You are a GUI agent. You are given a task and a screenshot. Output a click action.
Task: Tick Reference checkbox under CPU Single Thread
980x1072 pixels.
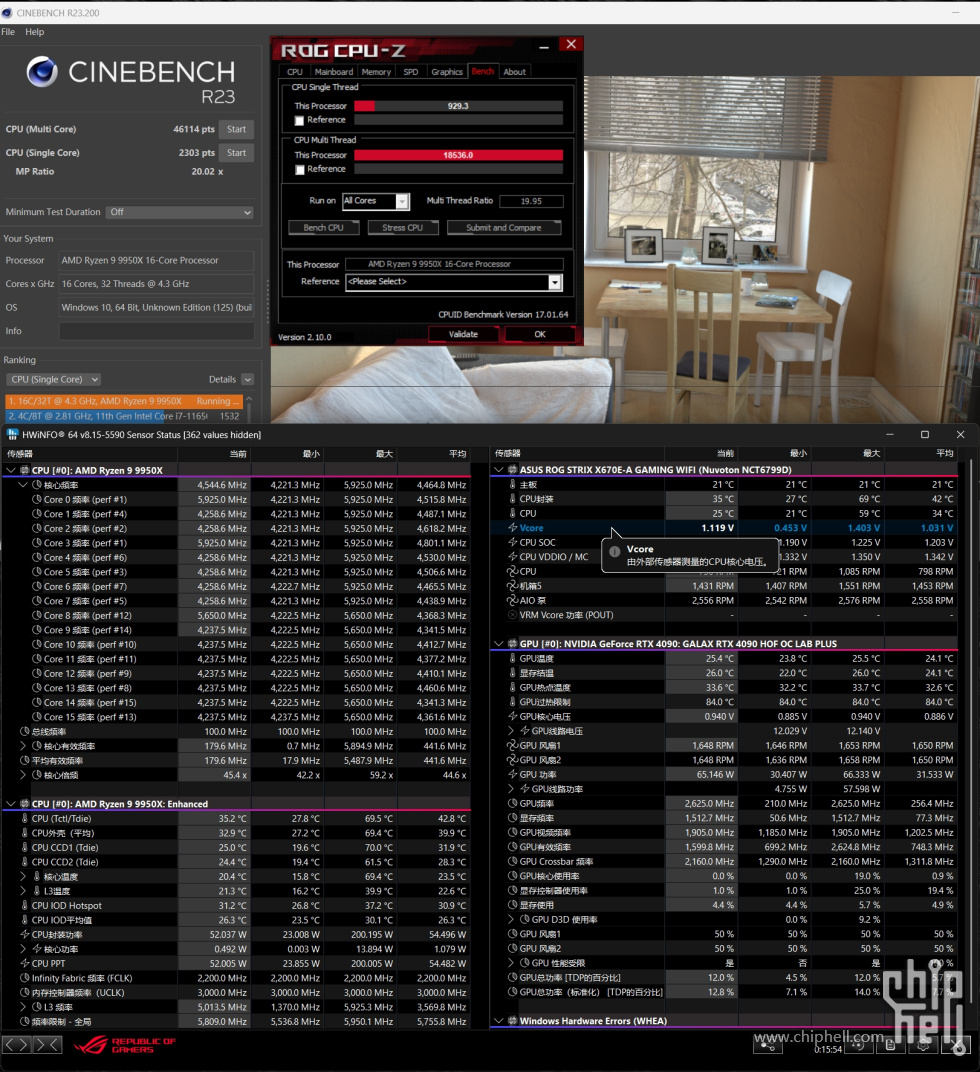[299, 120]
